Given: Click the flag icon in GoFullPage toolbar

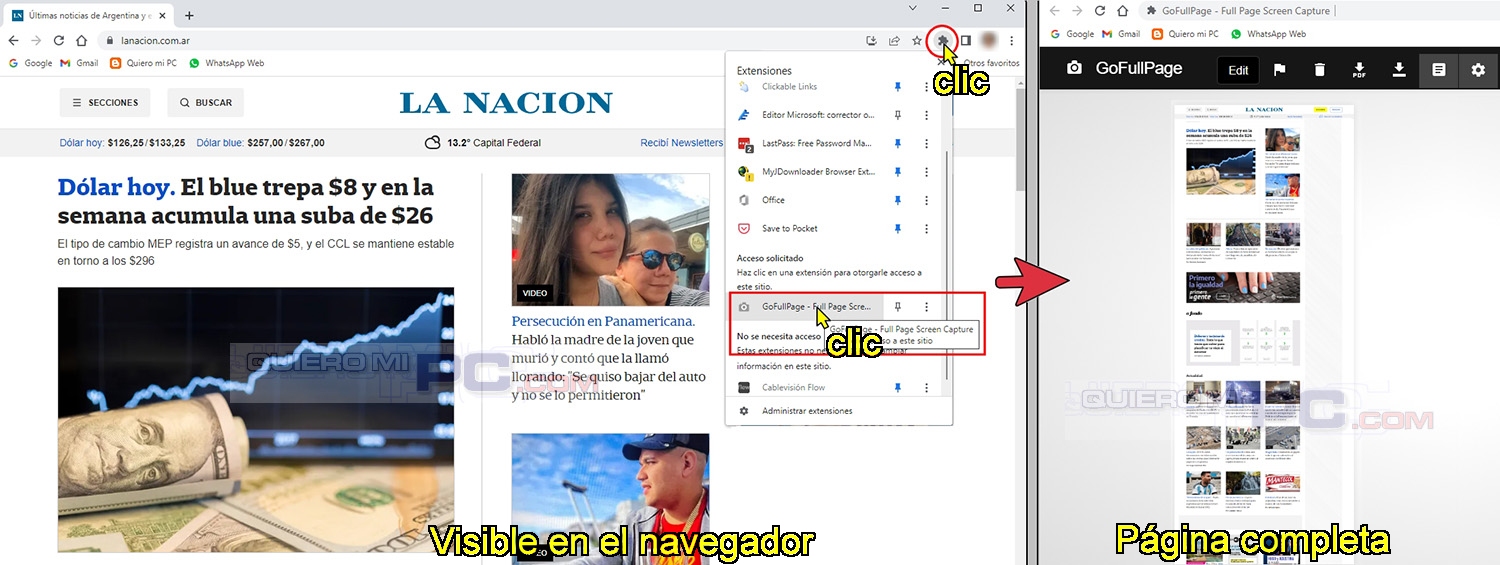Looking at the screenshot, I should 1279,70.
